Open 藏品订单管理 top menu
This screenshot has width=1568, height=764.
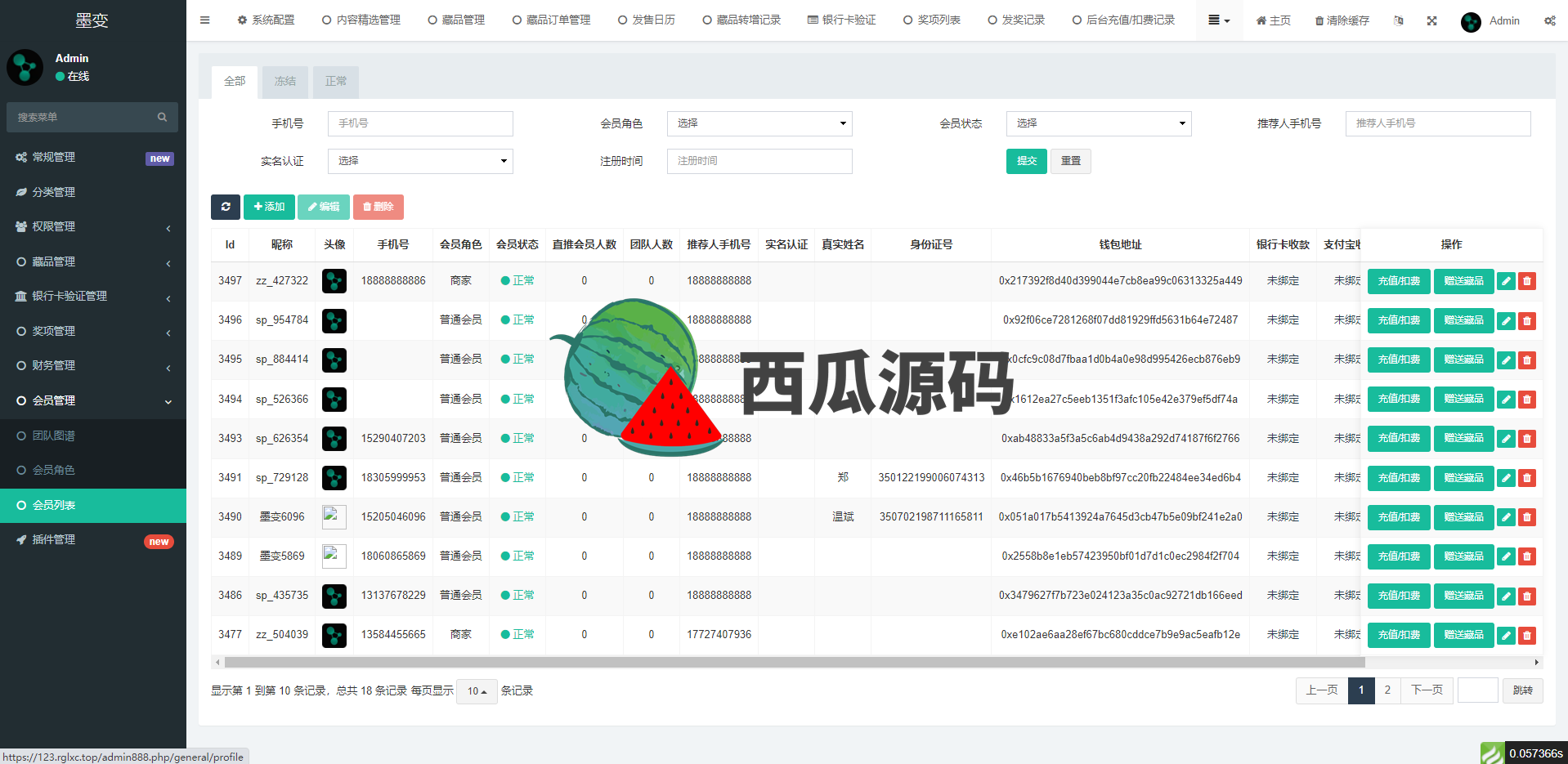pyautogui.click(x=552, y=20)
